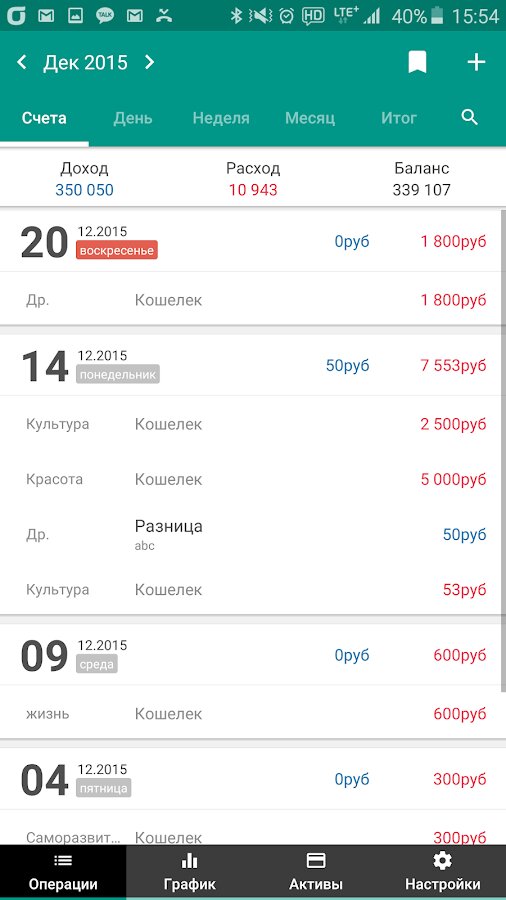Go to previous month with left chevron

(x=22, y=62)
